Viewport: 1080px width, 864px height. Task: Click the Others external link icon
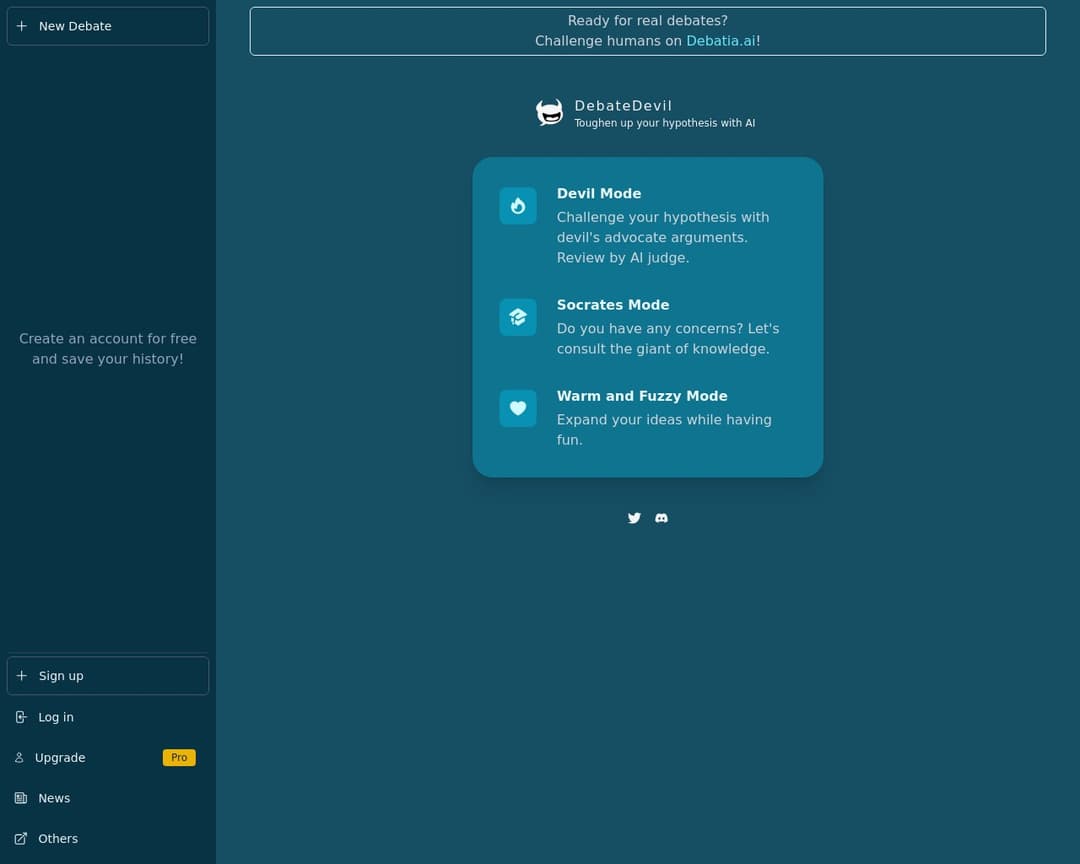click(x=21, y=839)
